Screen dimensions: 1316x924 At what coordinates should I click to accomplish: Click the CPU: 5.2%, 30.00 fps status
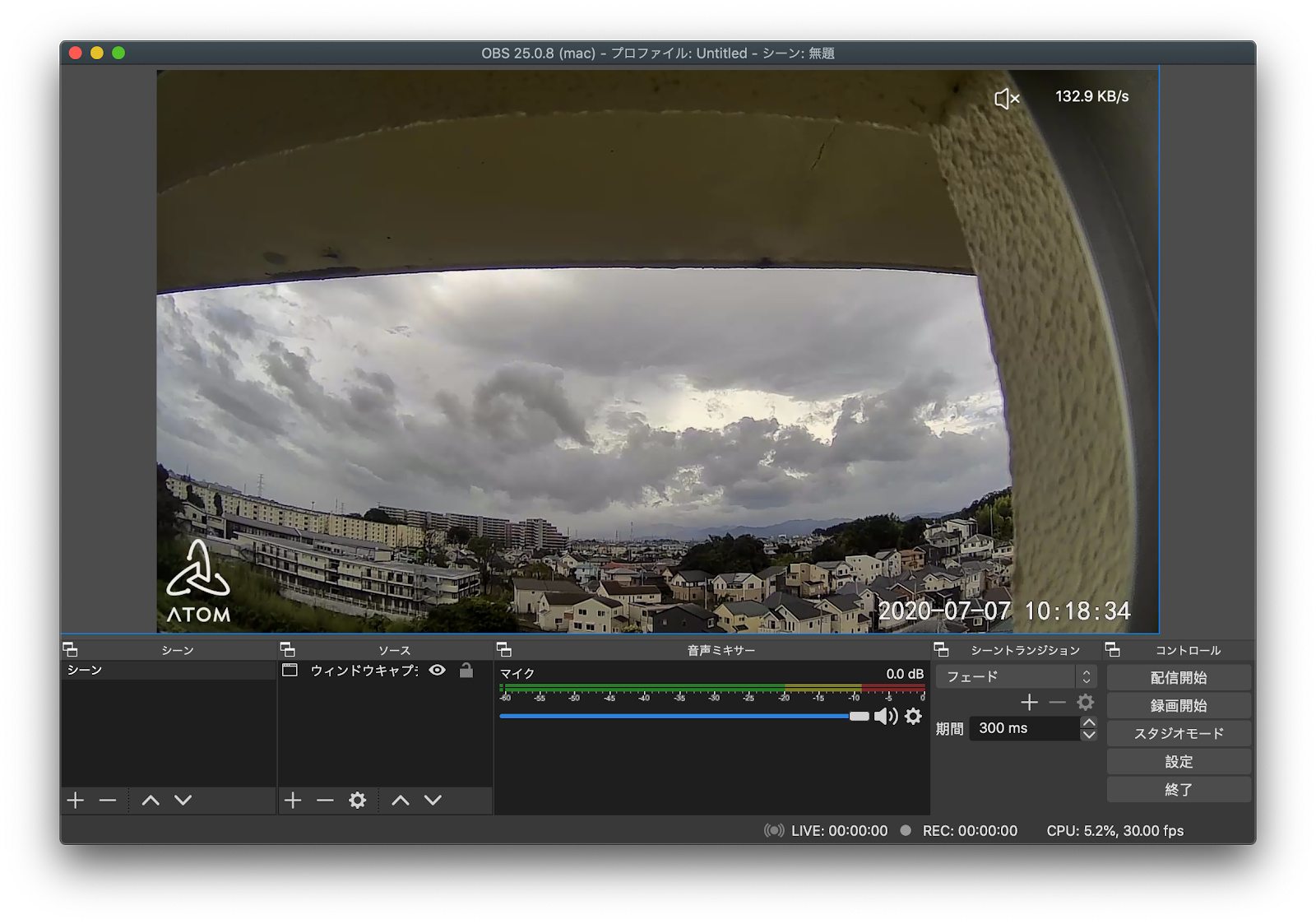pos(1114,830)
